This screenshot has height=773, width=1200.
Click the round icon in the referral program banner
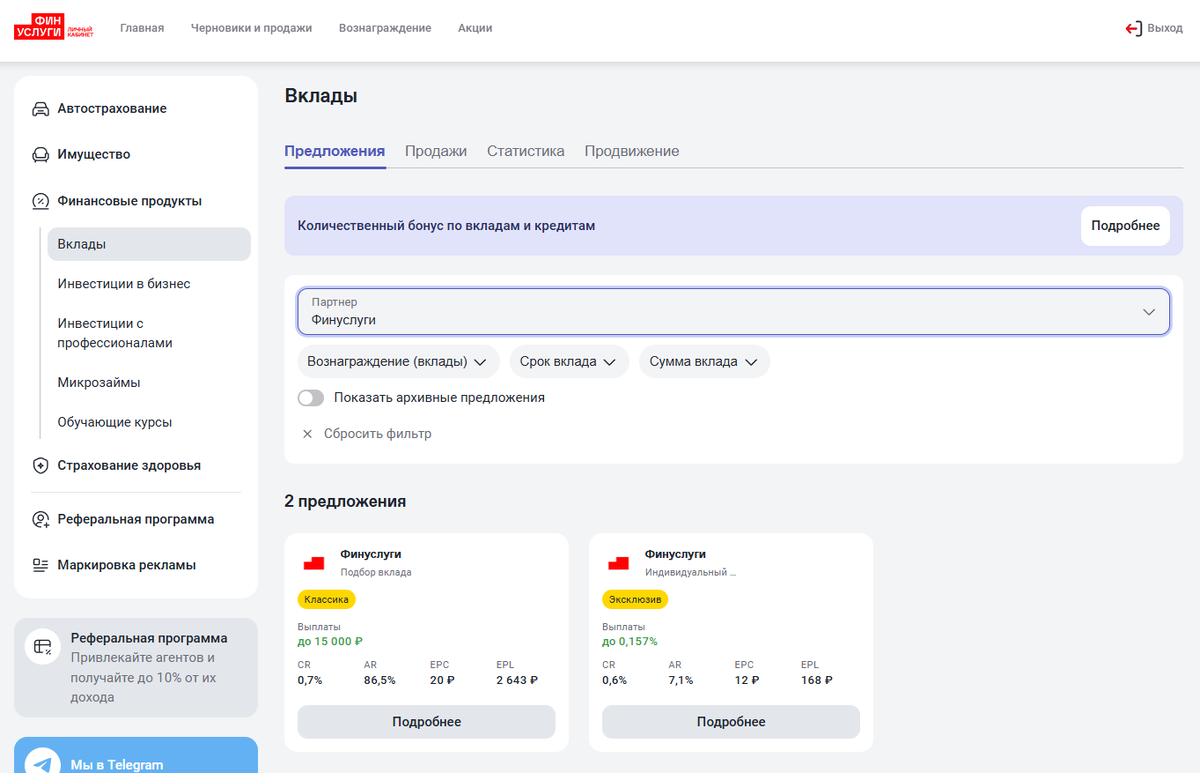43,647
